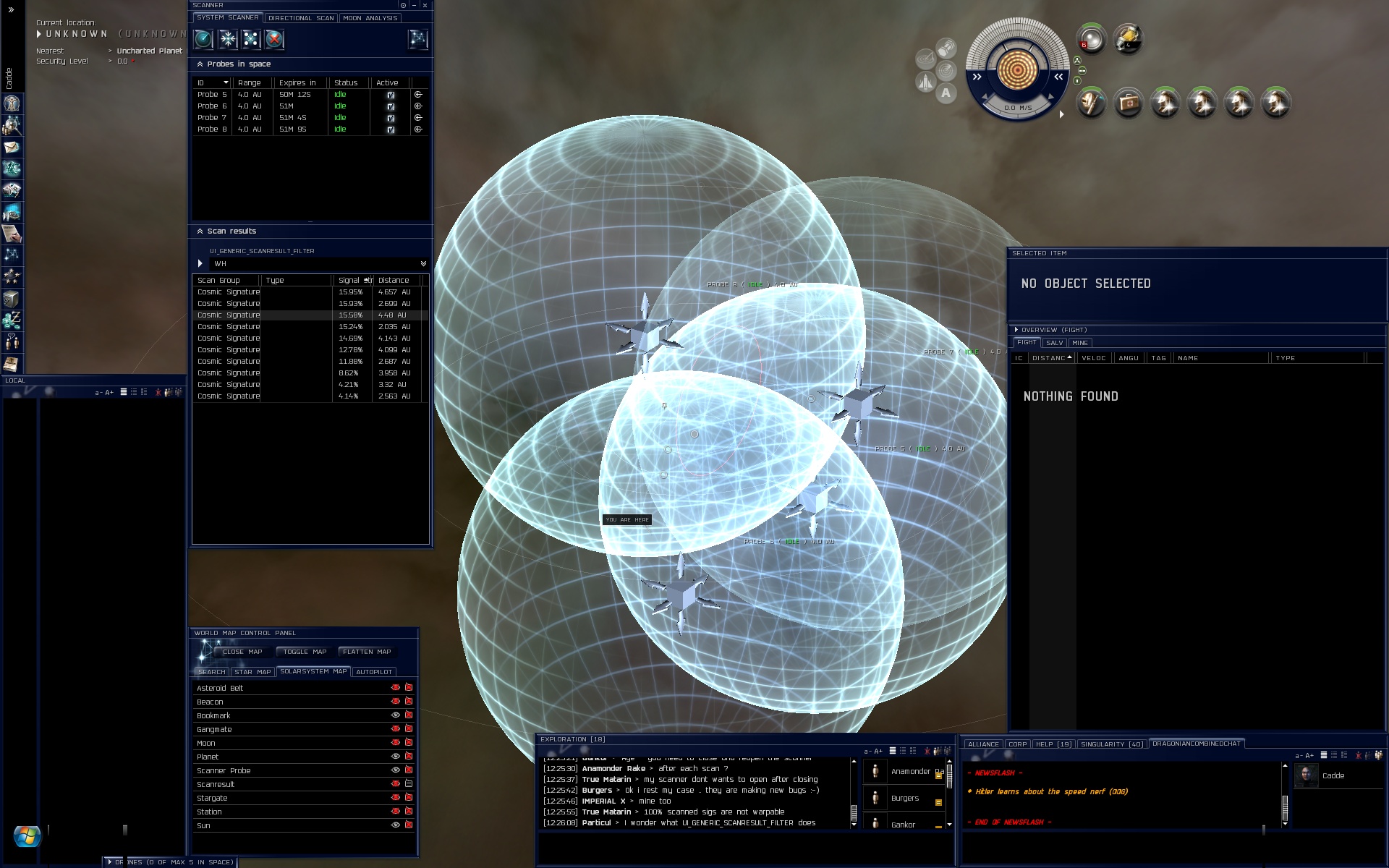Screen dimensions: 1389x868
Task: Select the 15.58% Cosmic Signature result row
Action: pos(310,315)
